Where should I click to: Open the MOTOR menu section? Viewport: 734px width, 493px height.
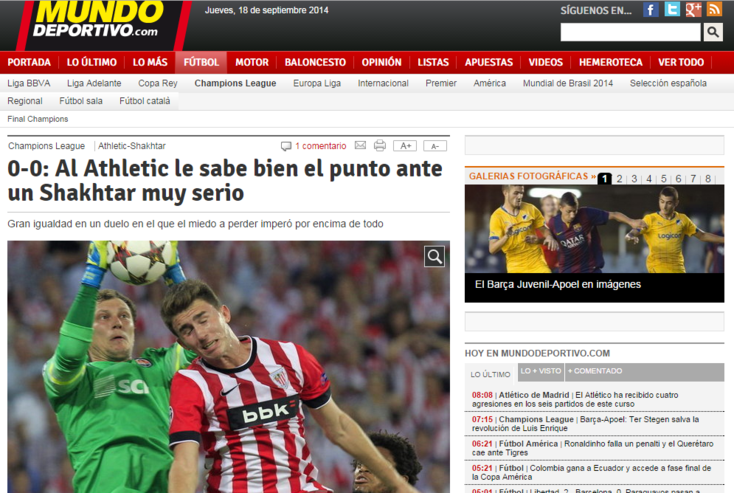(252, 62)
